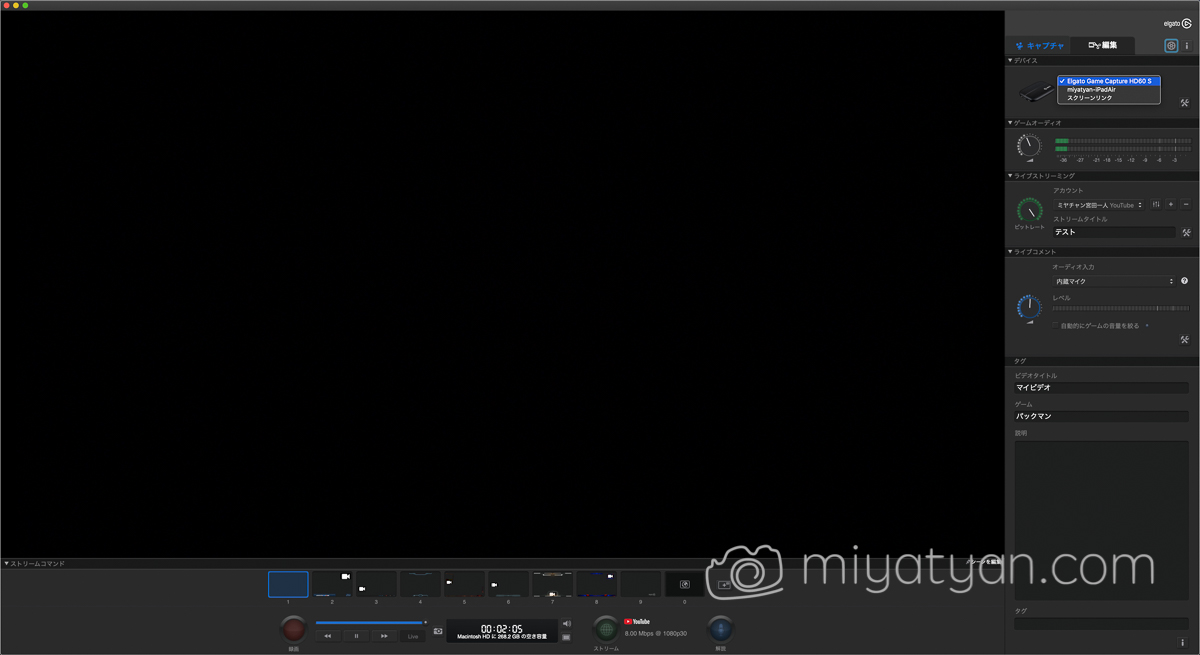Open device settings with the wrench icon
Image resolution: width=1200 pixels, height=655 pixels.
pyautogui.click(x=1184, y=102)
